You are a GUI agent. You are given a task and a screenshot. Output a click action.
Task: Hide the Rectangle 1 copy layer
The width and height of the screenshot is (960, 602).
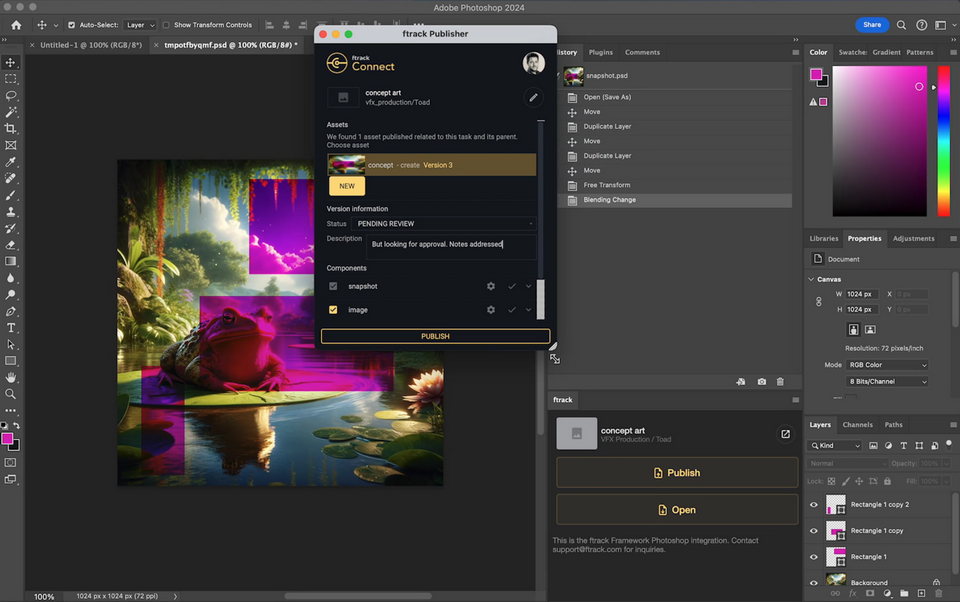(x=813, y=530)
